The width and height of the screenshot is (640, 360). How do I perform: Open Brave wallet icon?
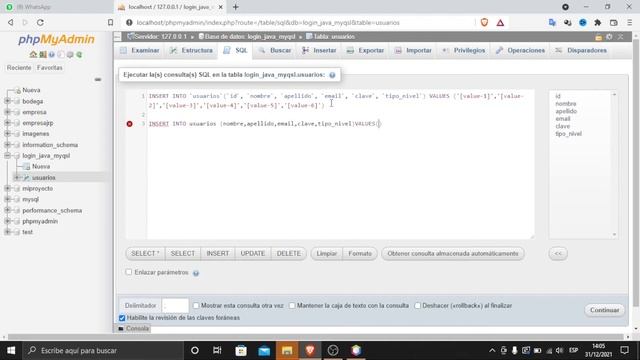coord(613,22)
